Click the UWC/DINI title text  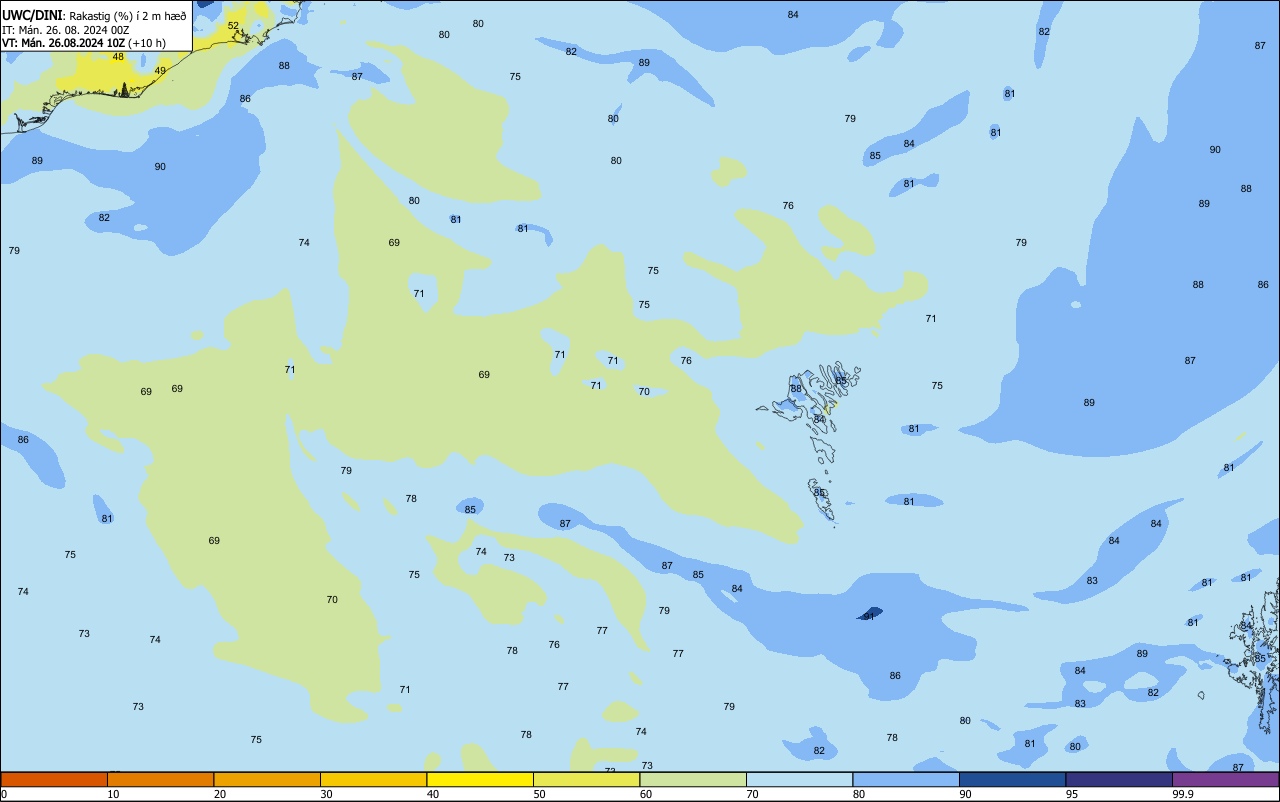[x=33, y=15]
